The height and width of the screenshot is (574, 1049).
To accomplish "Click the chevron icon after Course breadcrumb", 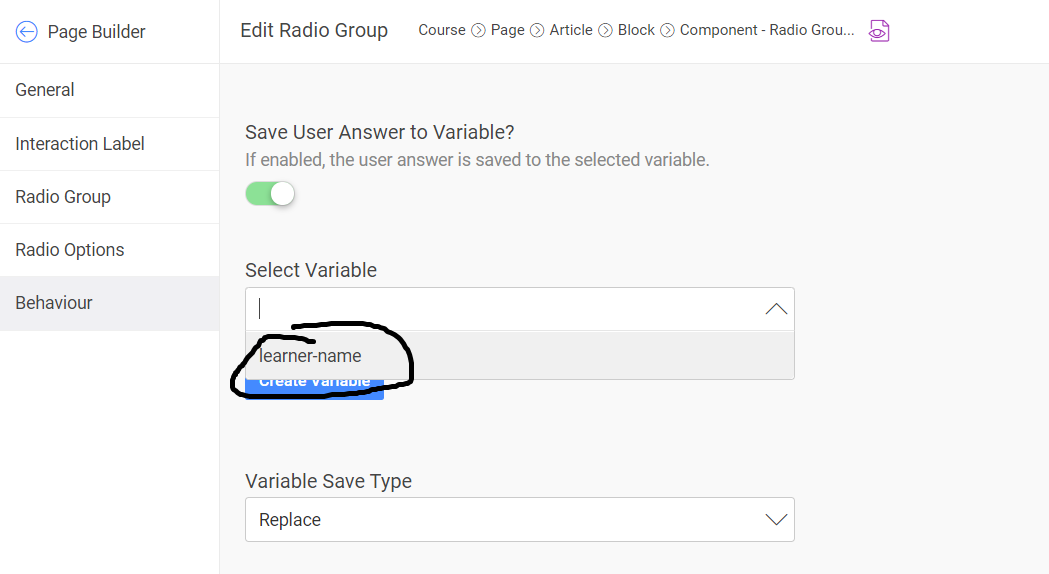I will (478, 31).
